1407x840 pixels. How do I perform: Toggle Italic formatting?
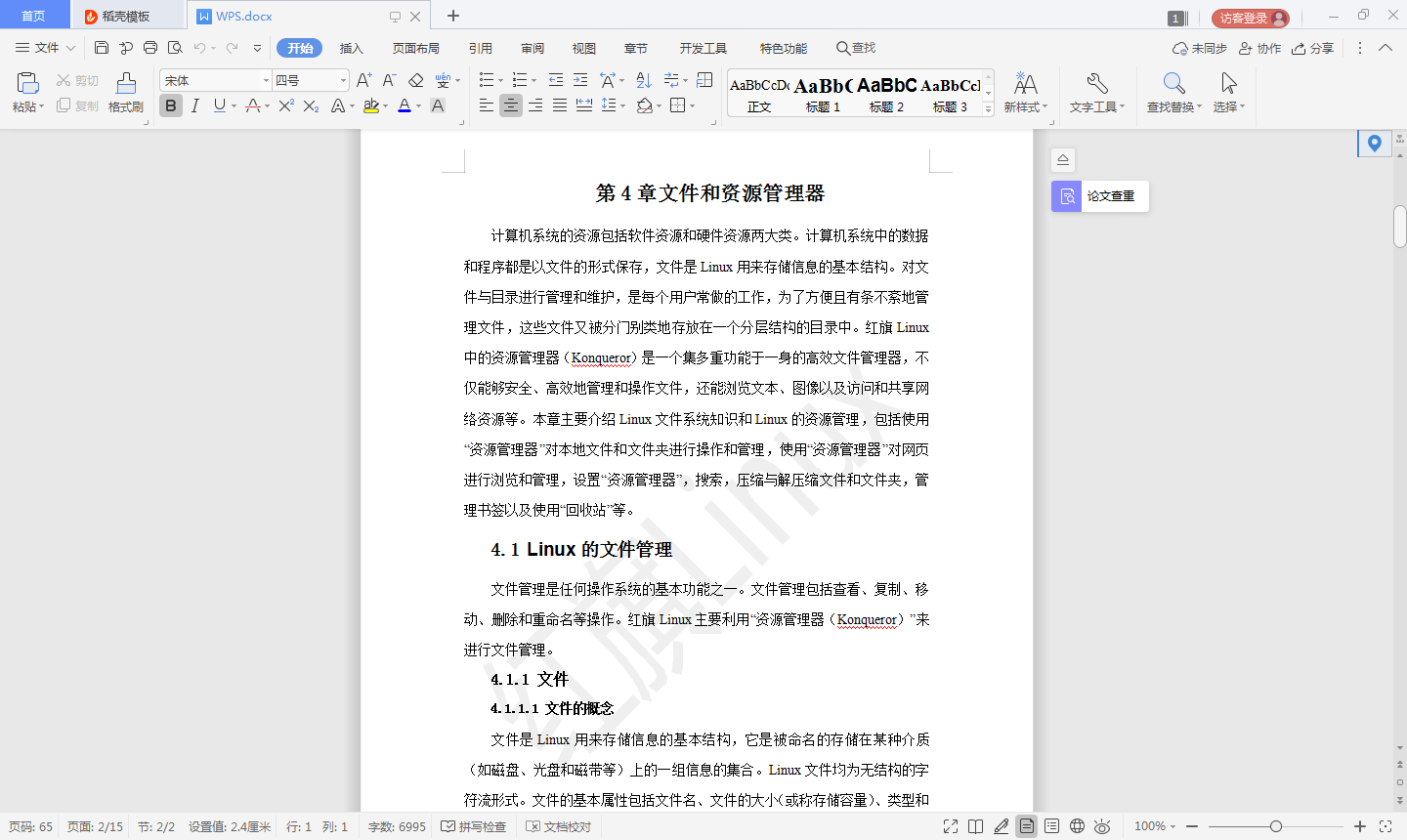click(194, 105)
